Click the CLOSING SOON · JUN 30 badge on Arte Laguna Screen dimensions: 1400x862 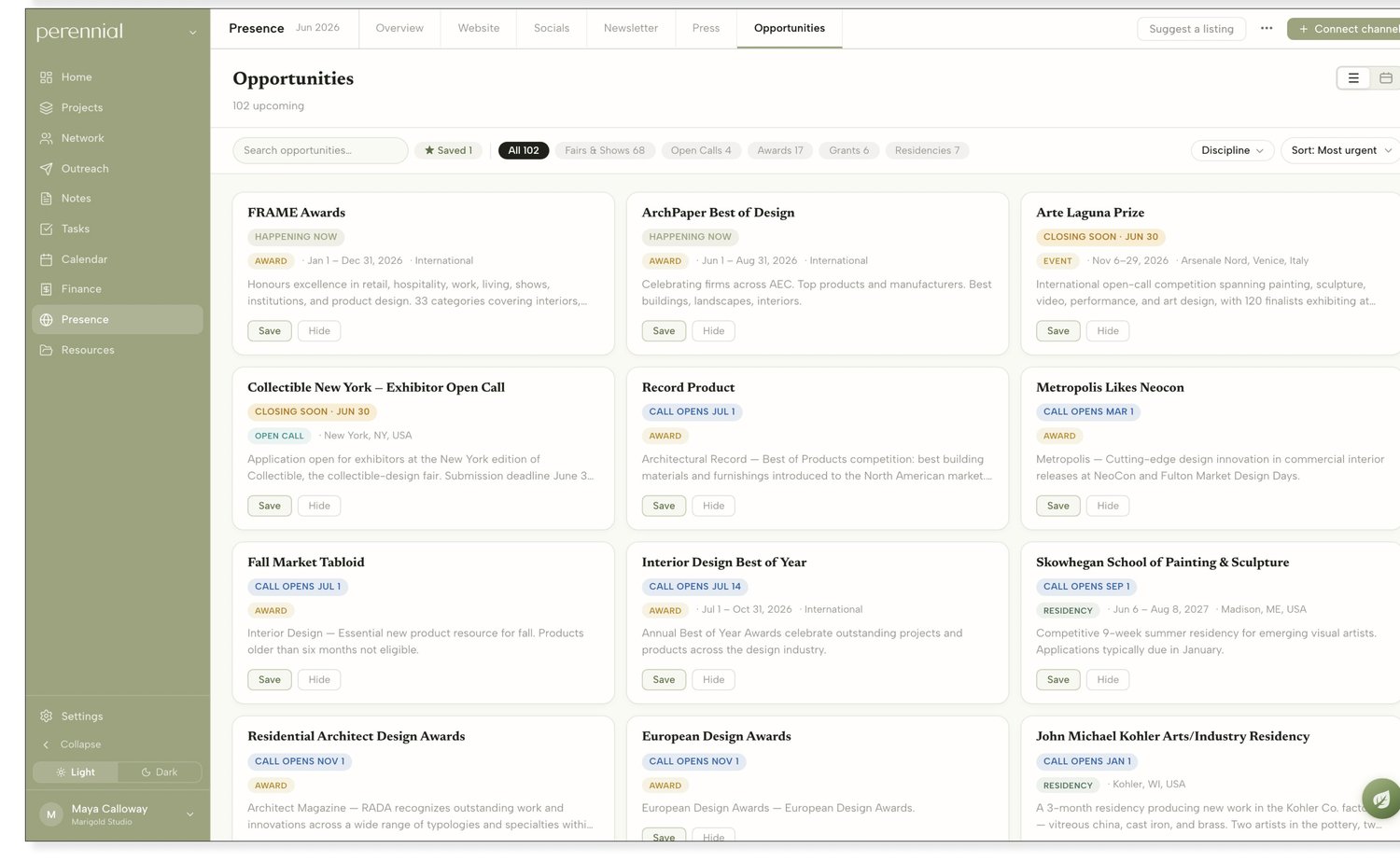pyautogui.click(x=1100, y=237)
